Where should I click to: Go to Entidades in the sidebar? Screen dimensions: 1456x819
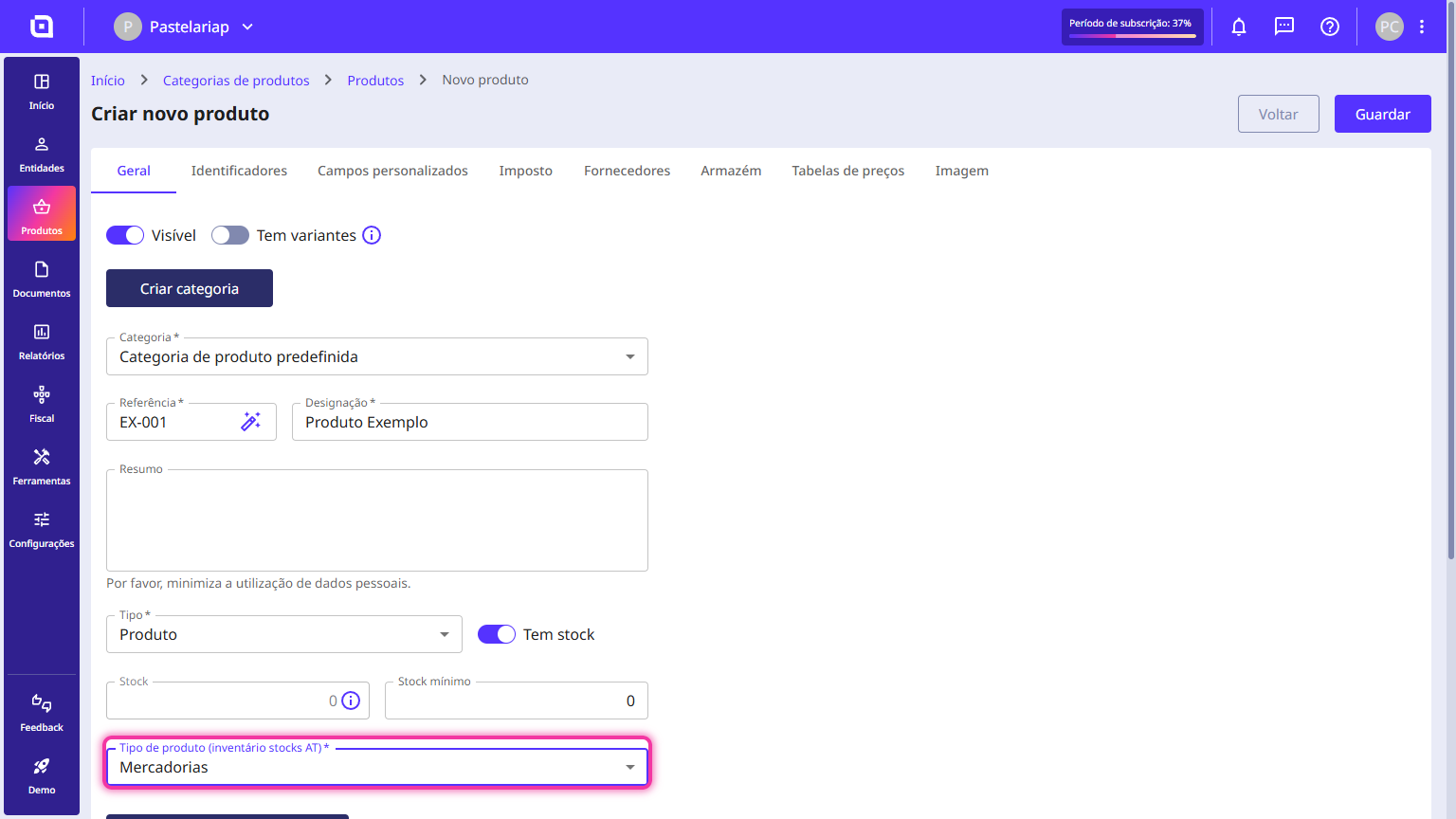(x=42, y=154)
